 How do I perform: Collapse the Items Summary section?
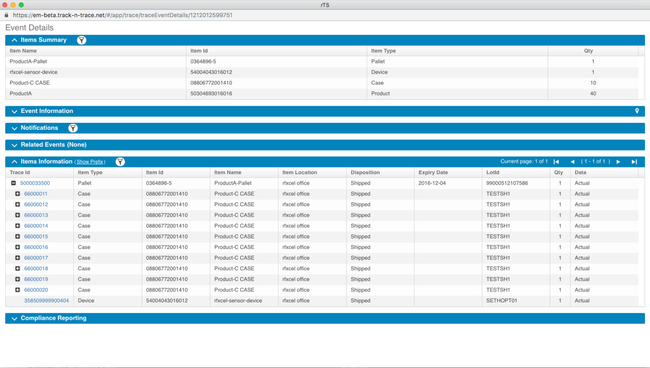(15, 40)
